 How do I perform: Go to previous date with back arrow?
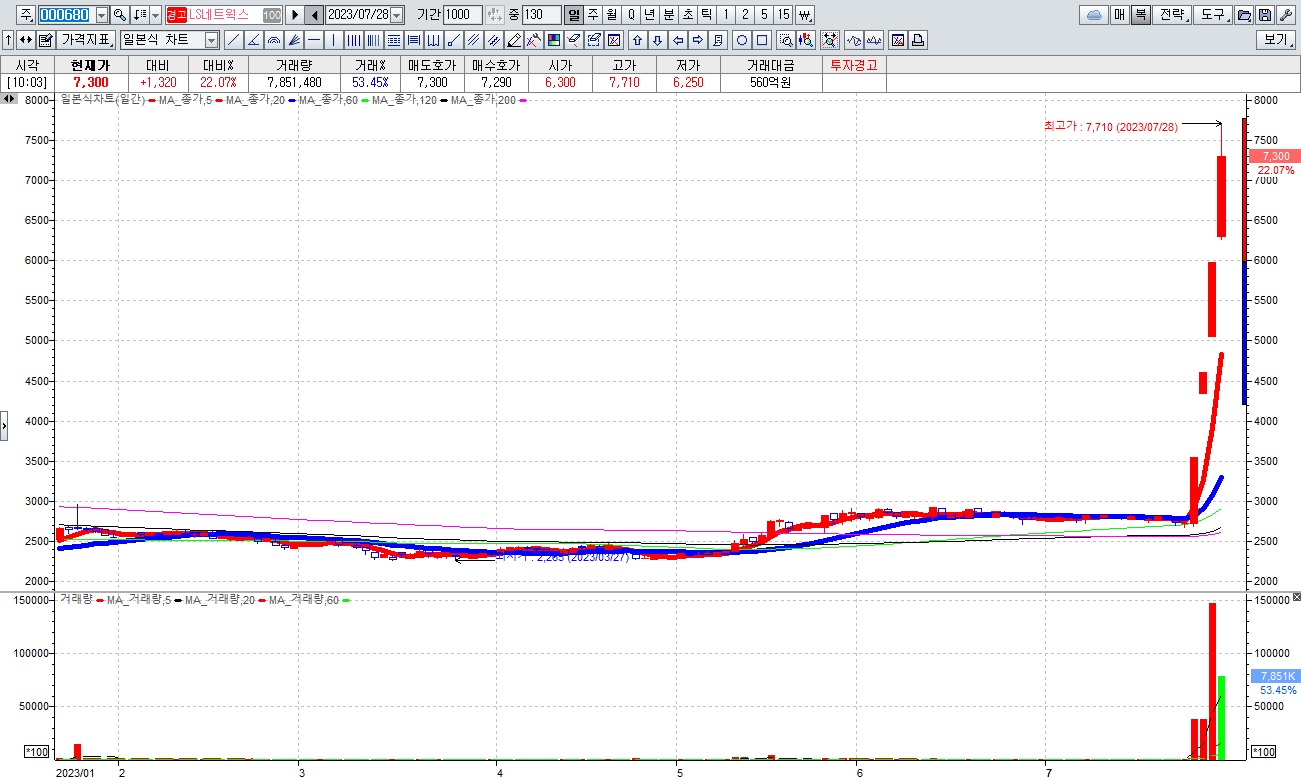click(x=314, y=15)
